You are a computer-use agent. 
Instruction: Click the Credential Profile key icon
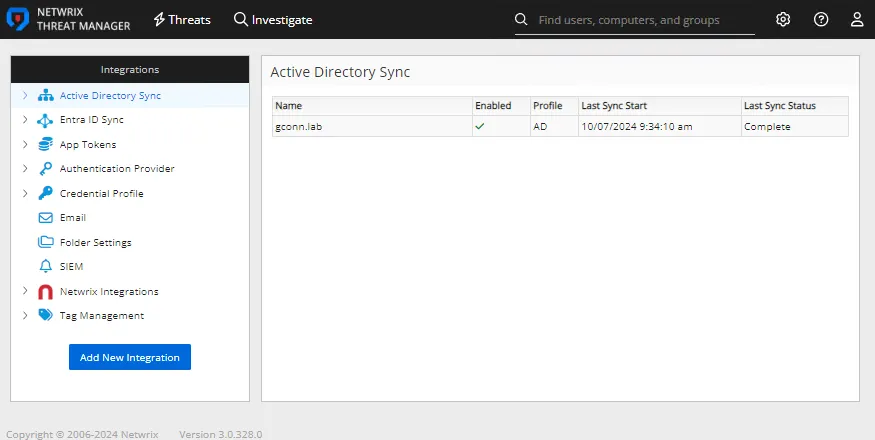click(x=46, y=193)
